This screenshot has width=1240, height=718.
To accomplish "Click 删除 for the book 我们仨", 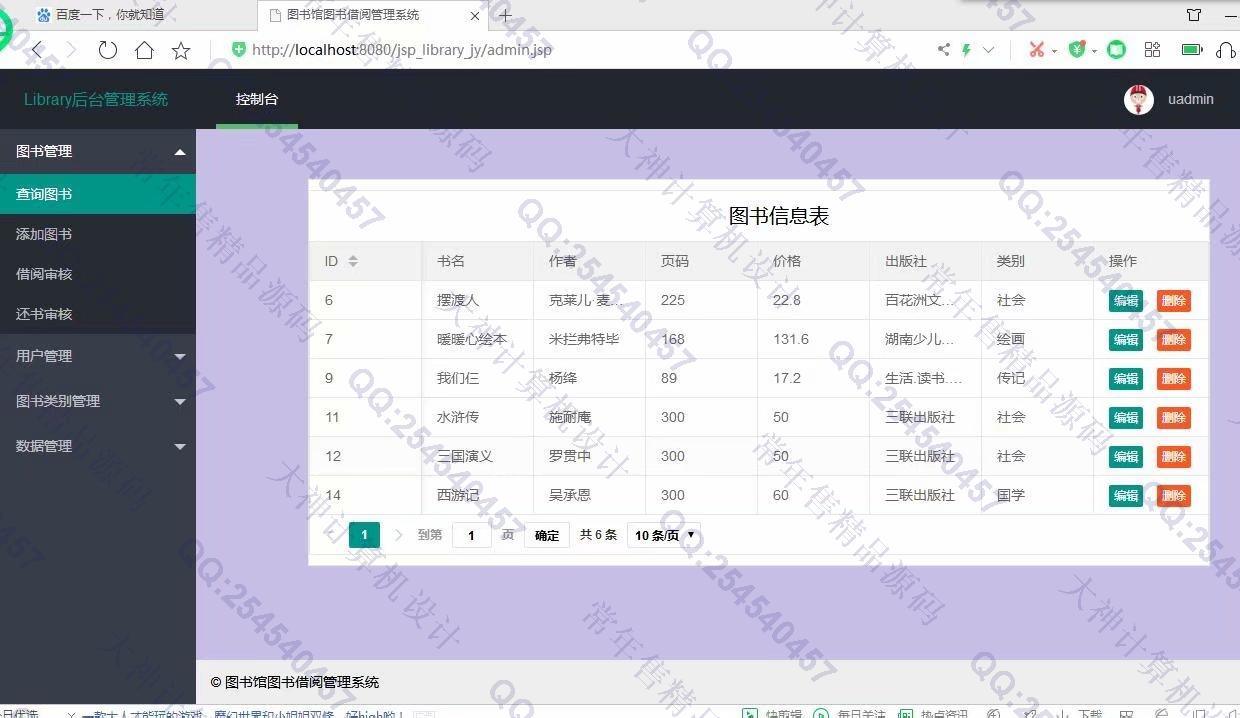I will tap(1174, 379).
